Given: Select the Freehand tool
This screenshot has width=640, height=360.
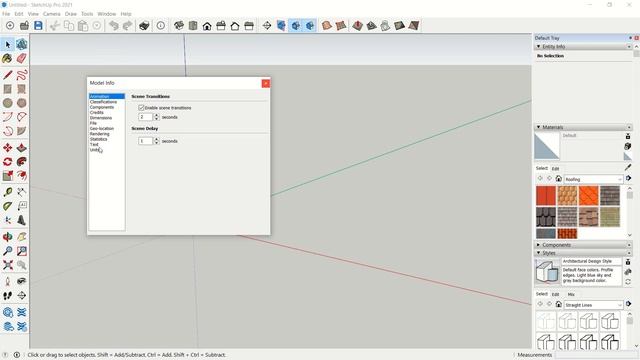Looking at the screenshot, I should click(22, 75).
